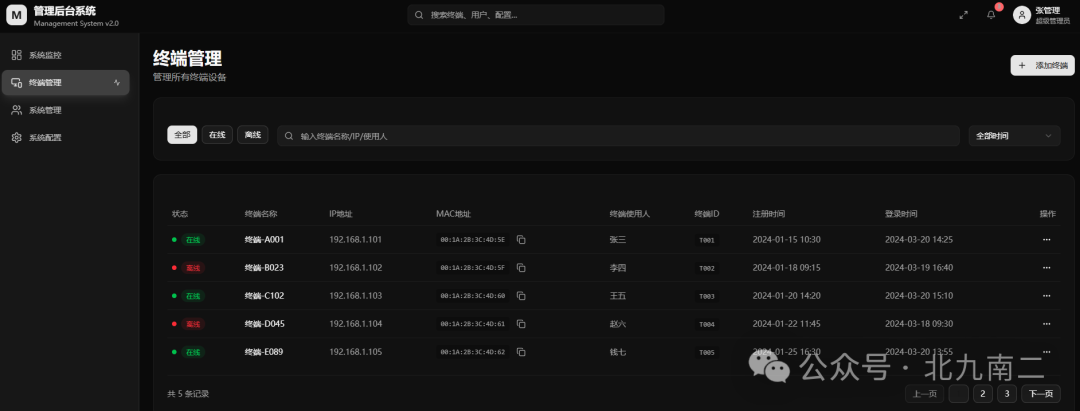Click the M logo icon
Viewport: 1080px width, 411px height.
[16, 16]
